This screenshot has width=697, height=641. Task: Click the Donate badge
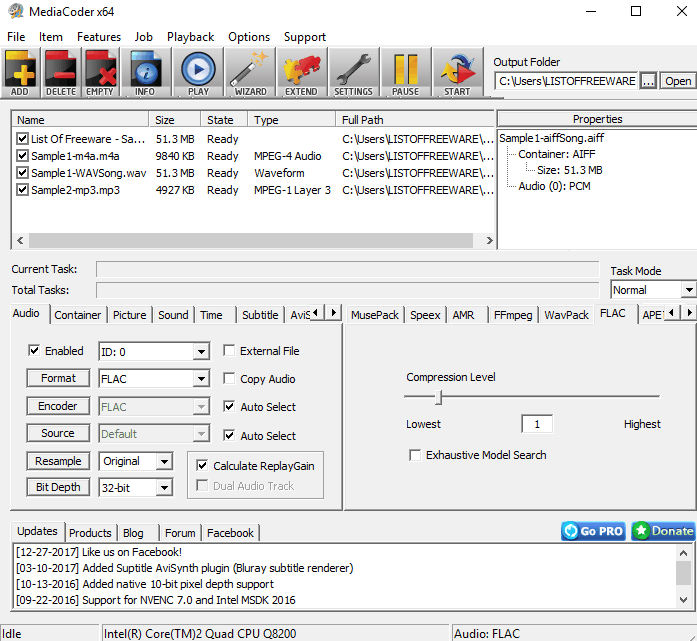(663, 531)
